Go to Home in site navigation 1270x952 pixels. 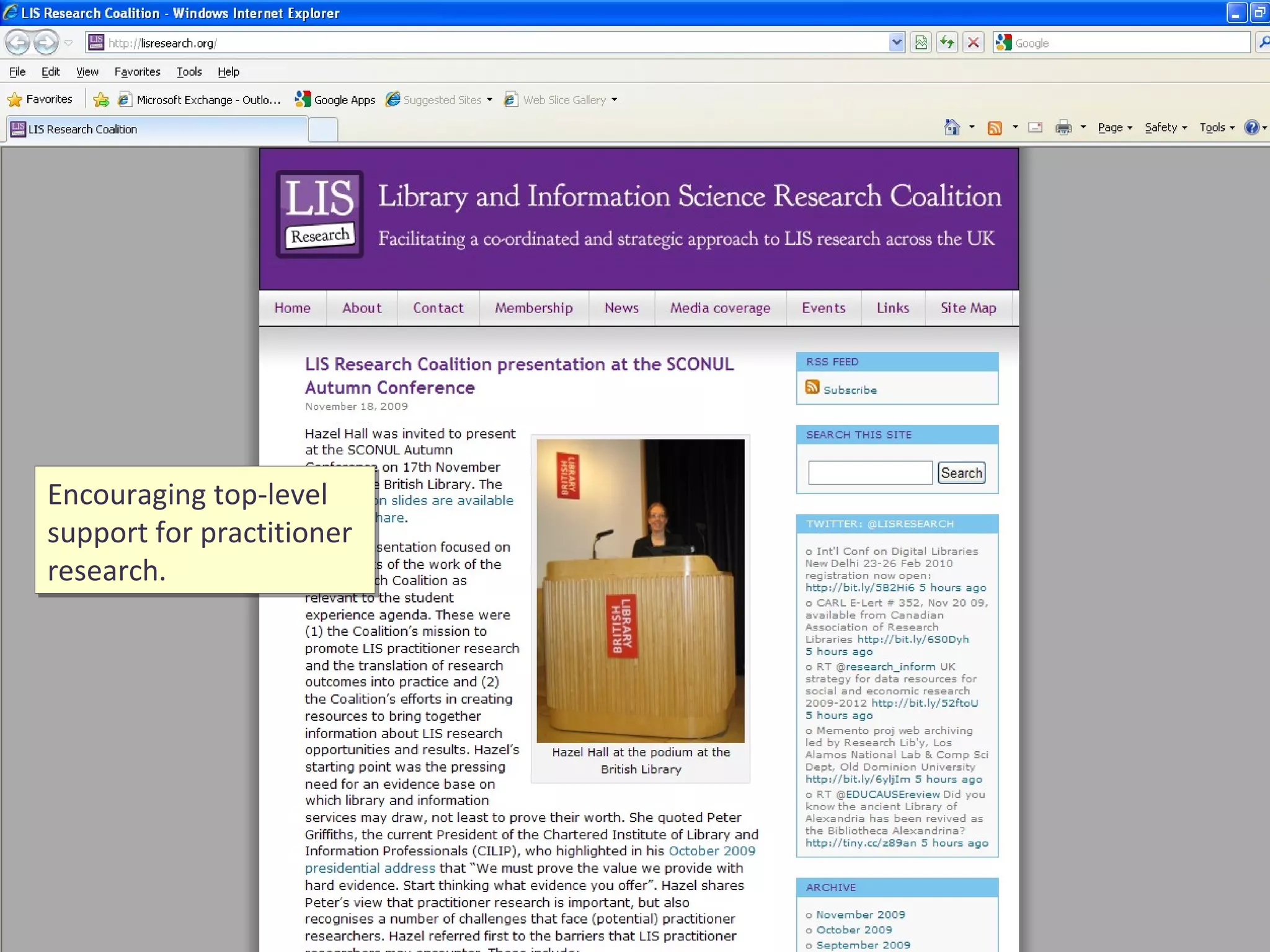[x=293, y=308]
